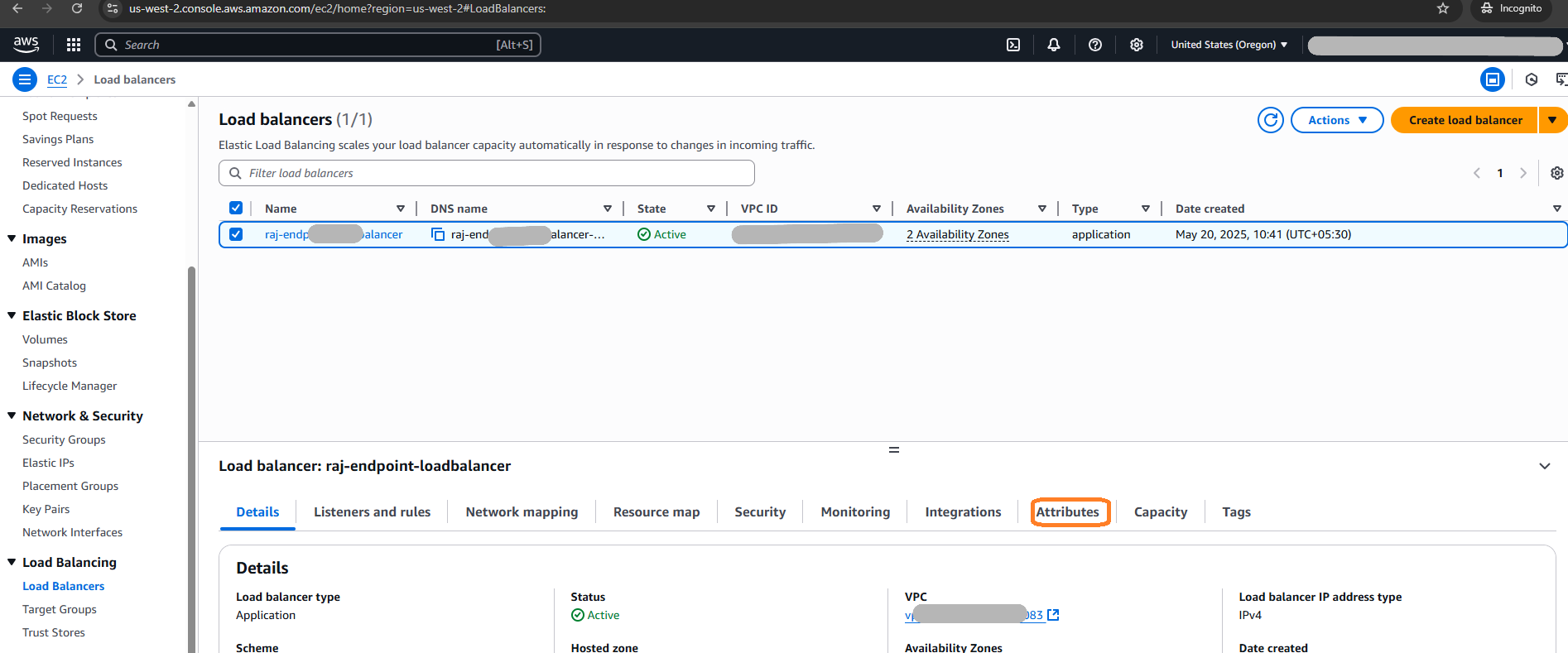
Task: Open the Listeners and rules tab
Action: (x=372, y=512)
